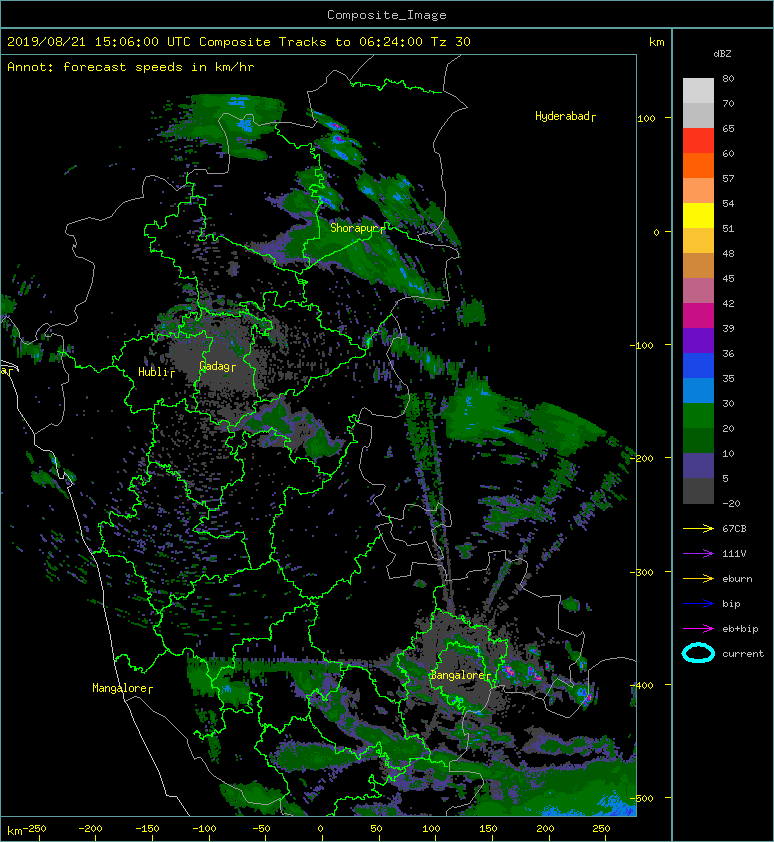Click the -300 tick on the vertical axis
This screenshot has width=774, height=842.
pos(642,572)
